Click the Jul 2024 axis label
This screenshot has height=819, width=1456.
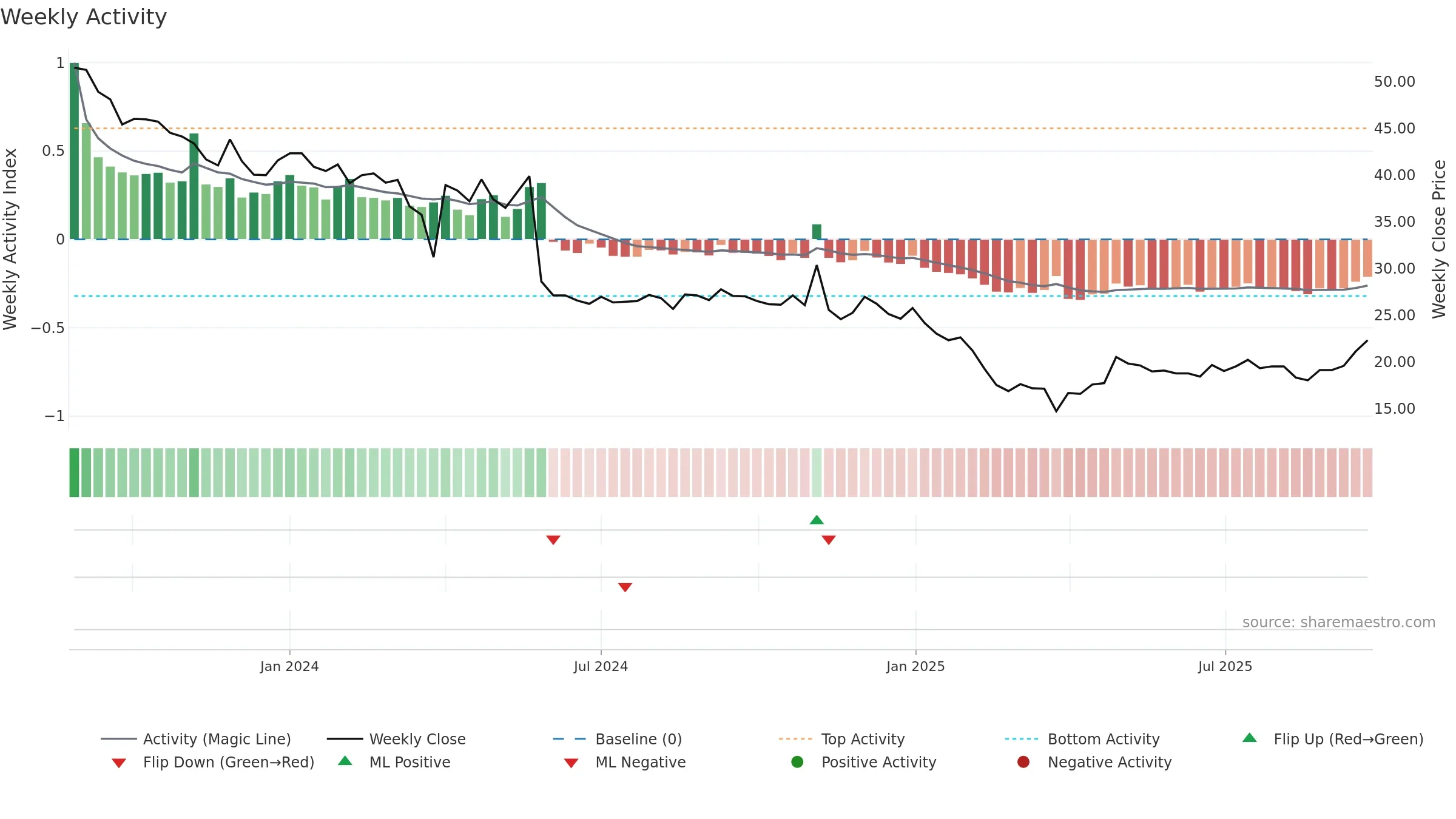tap(601, 666)
